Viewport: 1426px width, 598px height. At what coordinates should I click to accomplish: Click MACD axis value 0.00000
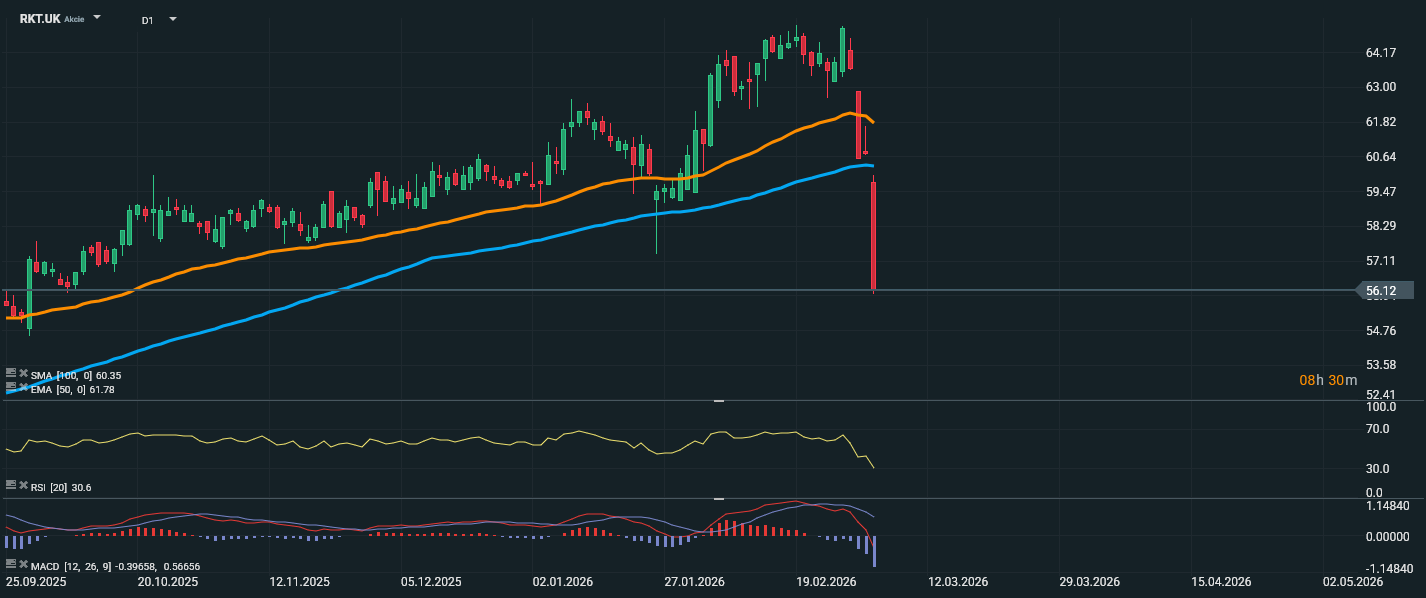(1389, 537)
